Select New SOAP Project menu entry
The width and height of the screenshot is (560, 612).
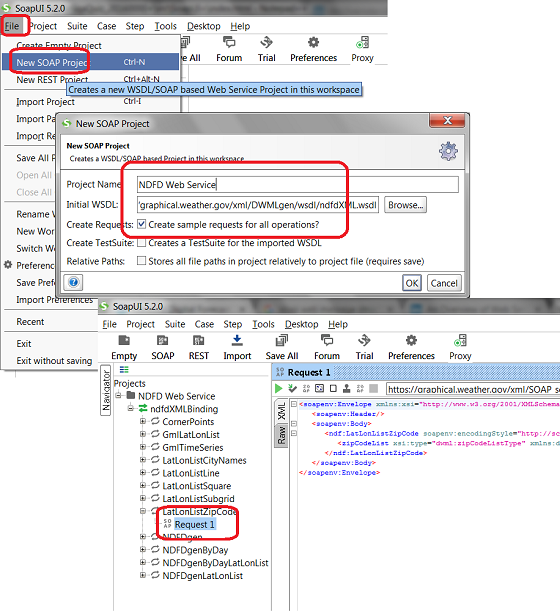pos(91,62)
